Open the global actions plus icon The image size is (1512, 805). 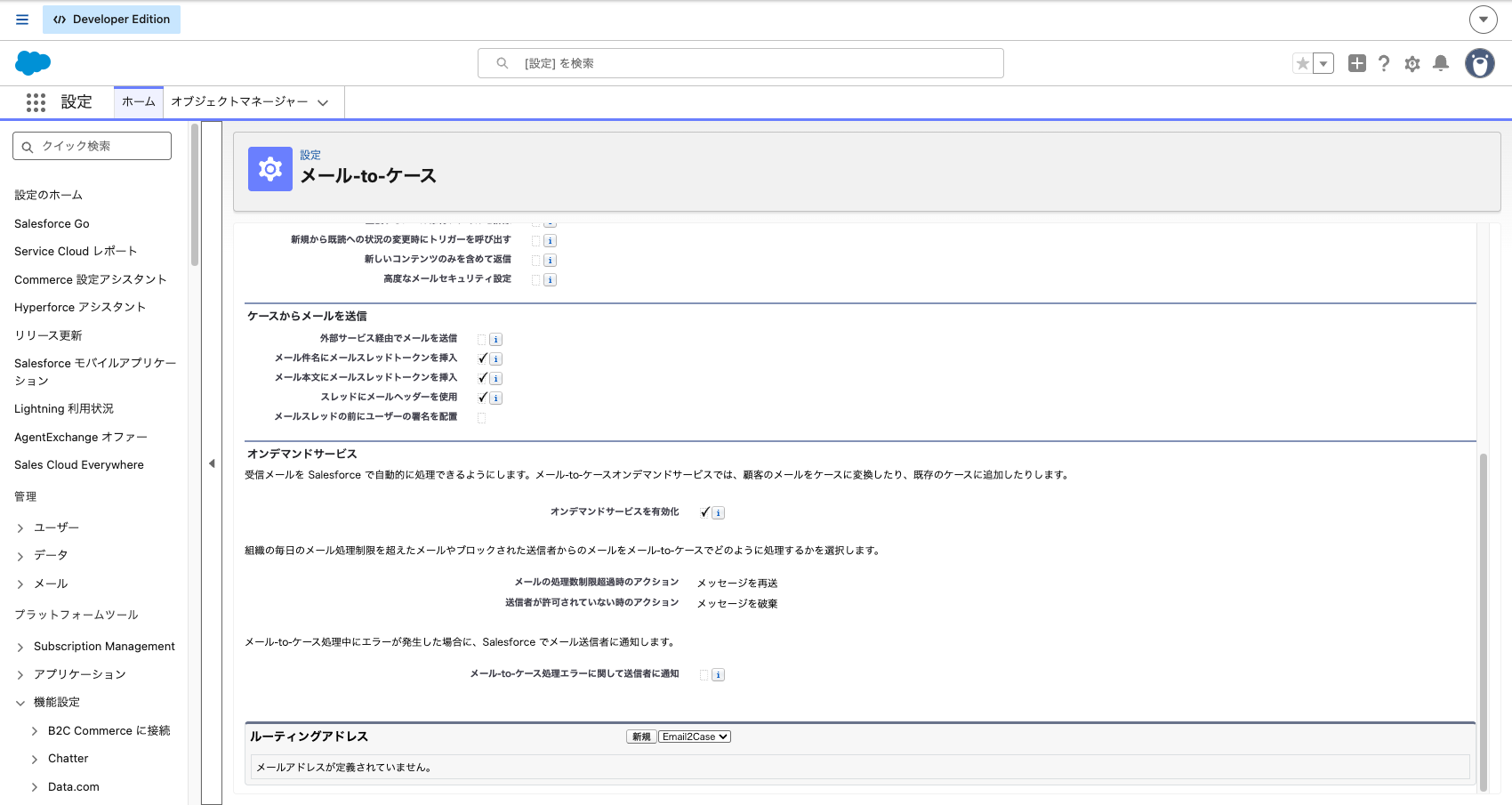click(1356, 63)
